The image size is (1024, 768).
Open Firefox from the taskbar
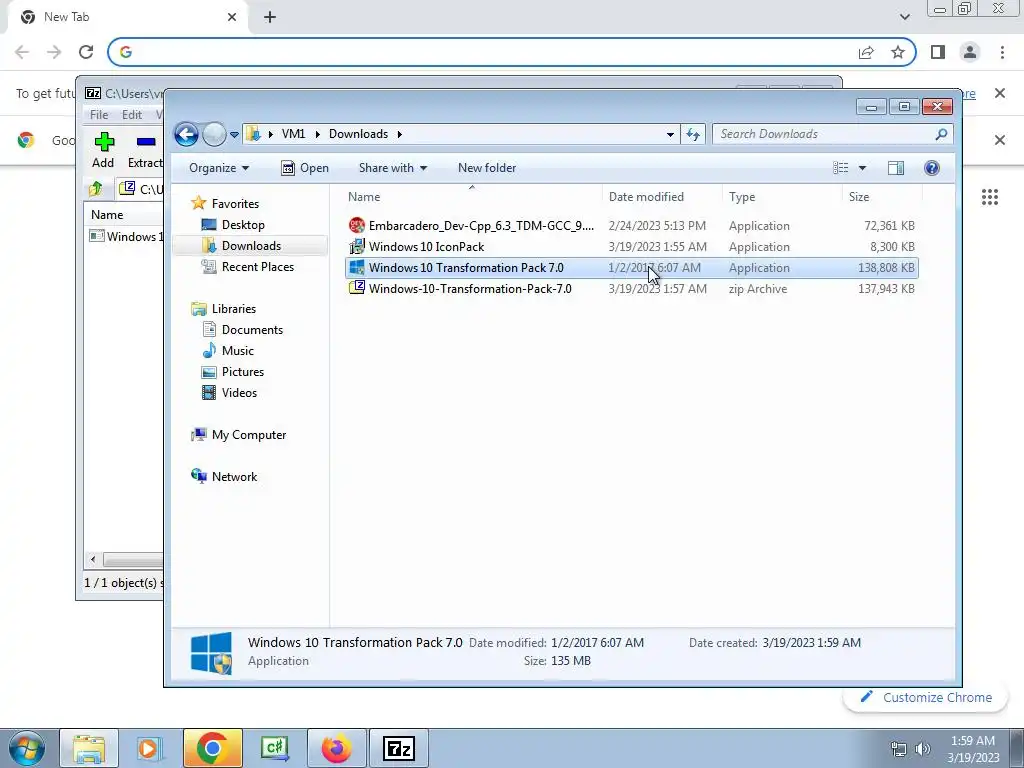[336, 748]
